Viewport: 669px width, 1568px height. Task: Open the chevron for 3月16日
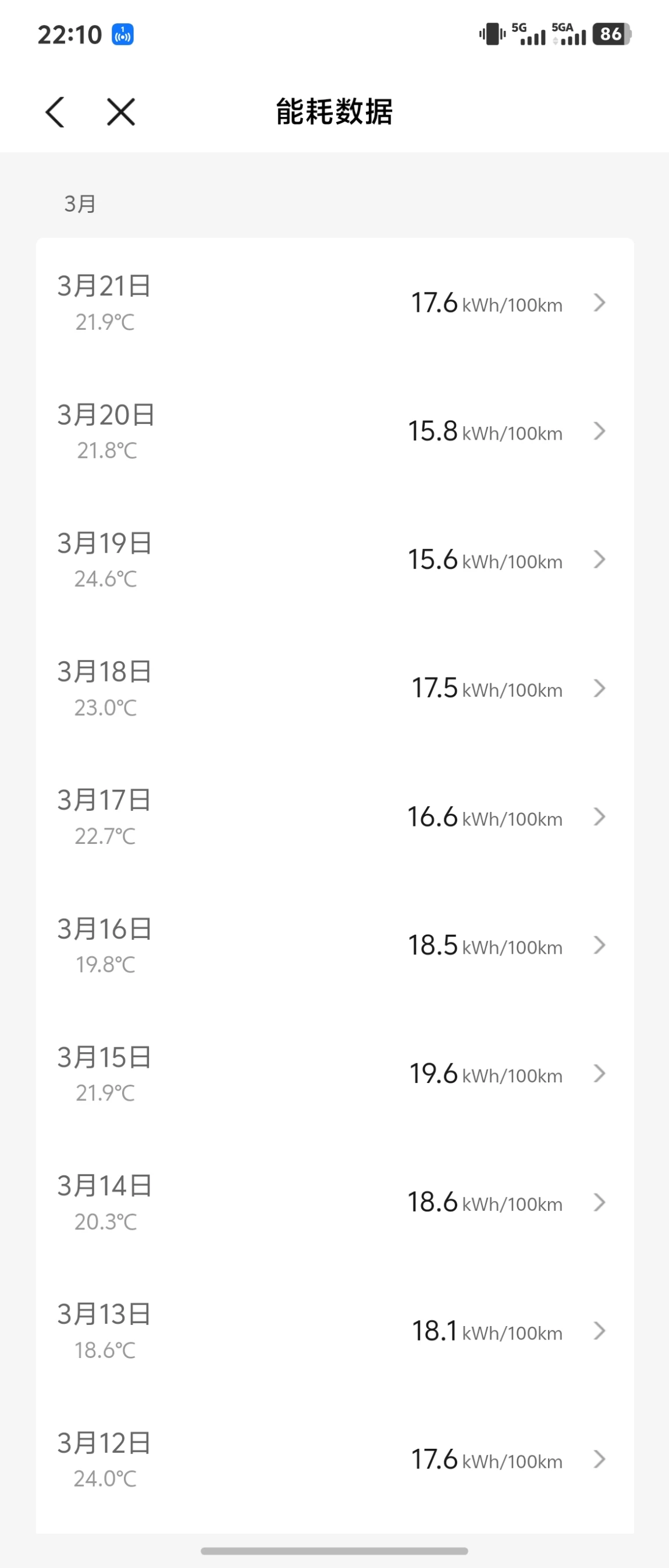[599, 945]
